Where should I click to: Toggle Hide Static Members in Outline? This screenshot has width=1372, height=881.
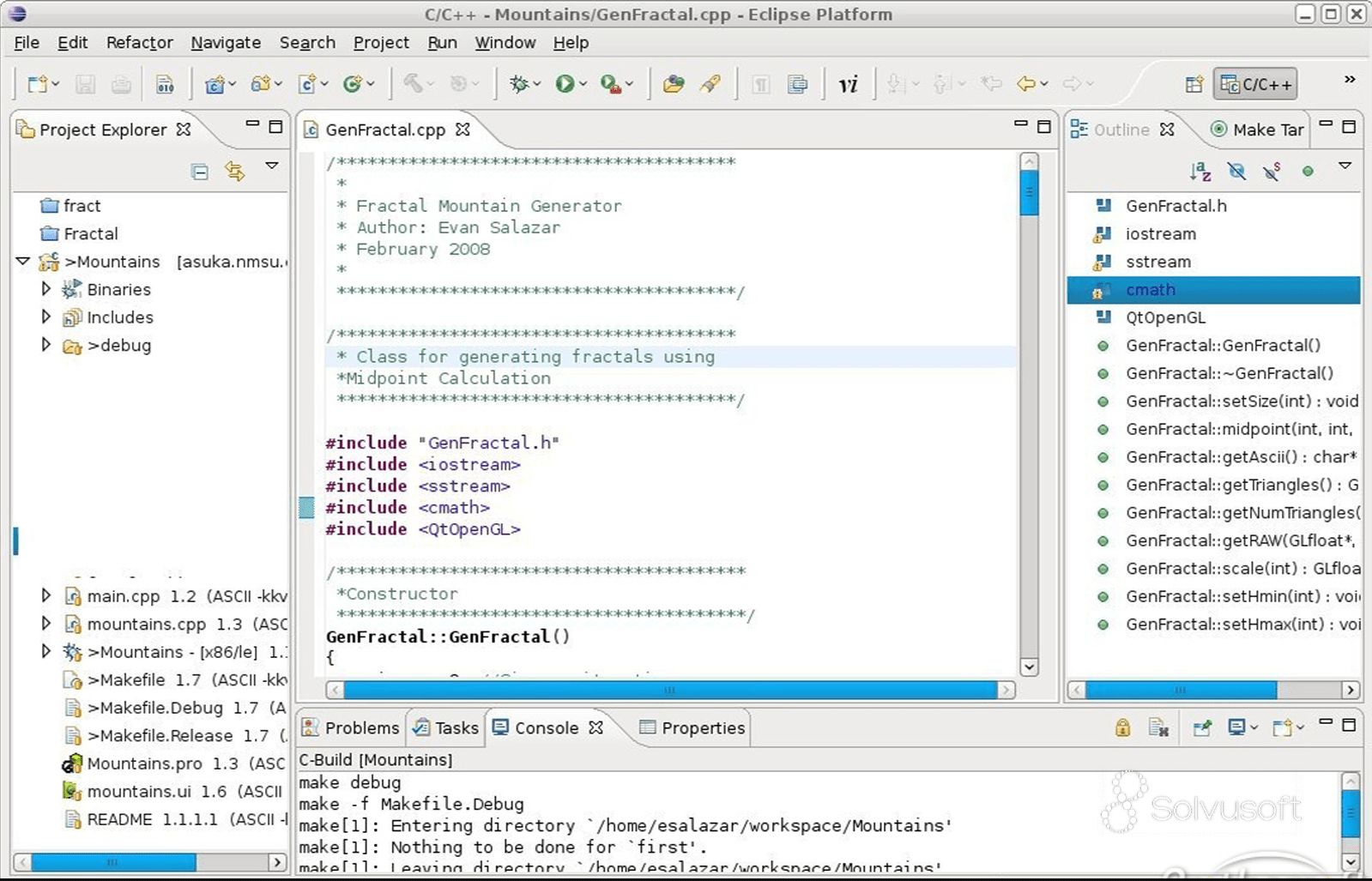(x=1272, y=172)
